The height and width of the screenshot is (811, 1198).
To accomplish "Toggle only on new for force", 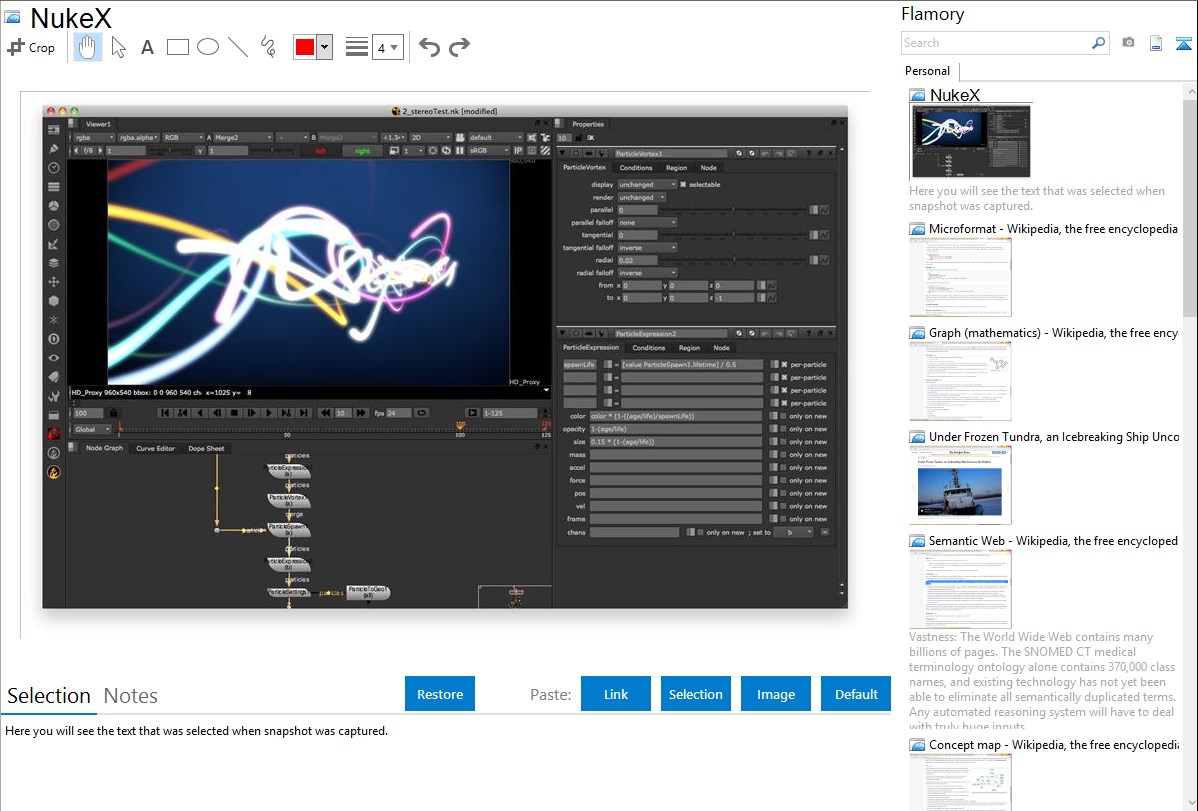I will (784, 480).
